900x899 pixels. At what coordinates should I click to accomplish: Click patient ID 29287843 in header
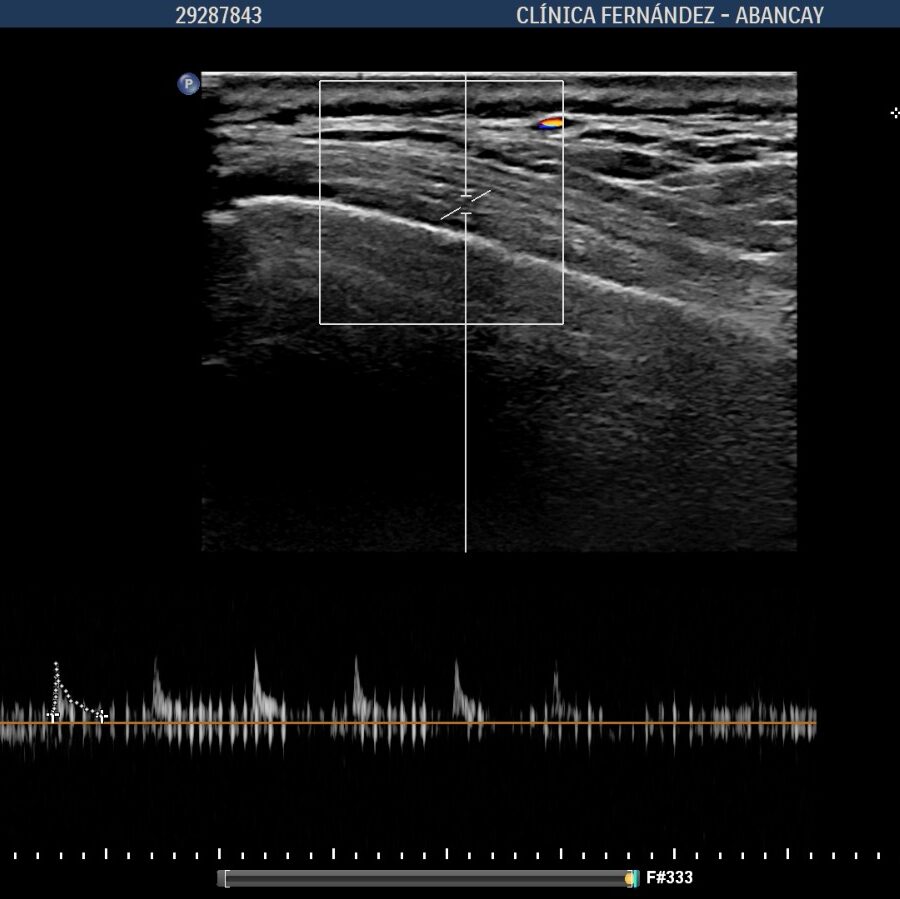click(x=218, y=15)
